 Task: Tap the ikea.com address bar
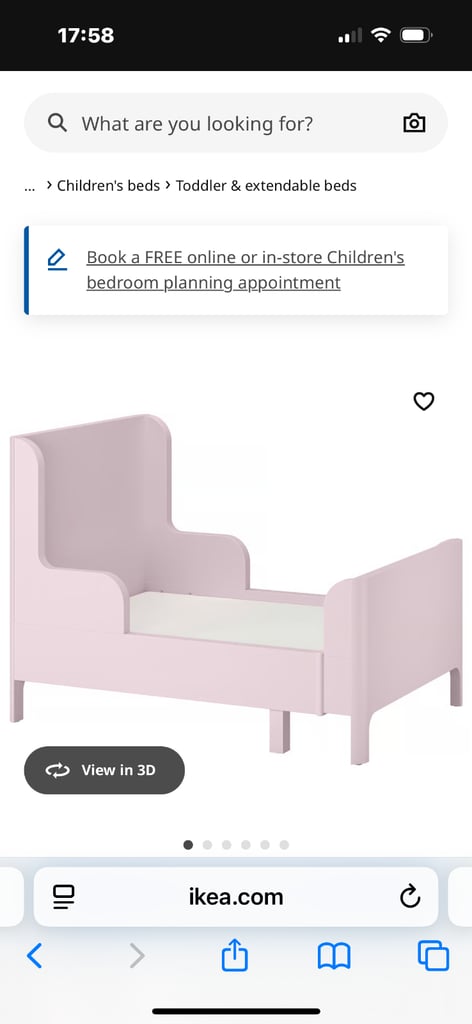tap(236, 897)
